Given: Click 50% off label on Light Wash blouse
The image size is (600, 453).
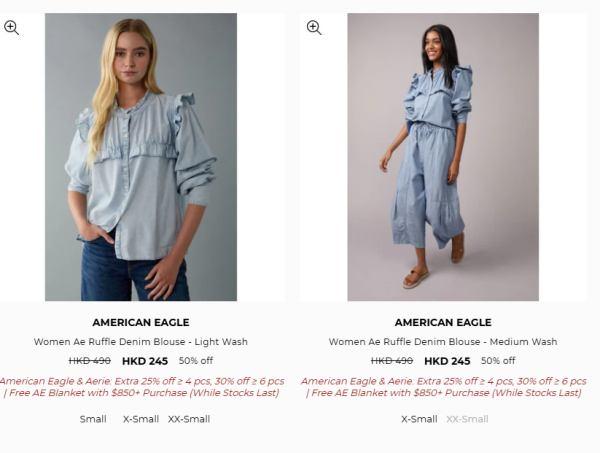Looking at the screenshot, I should [x=196, y=361].
